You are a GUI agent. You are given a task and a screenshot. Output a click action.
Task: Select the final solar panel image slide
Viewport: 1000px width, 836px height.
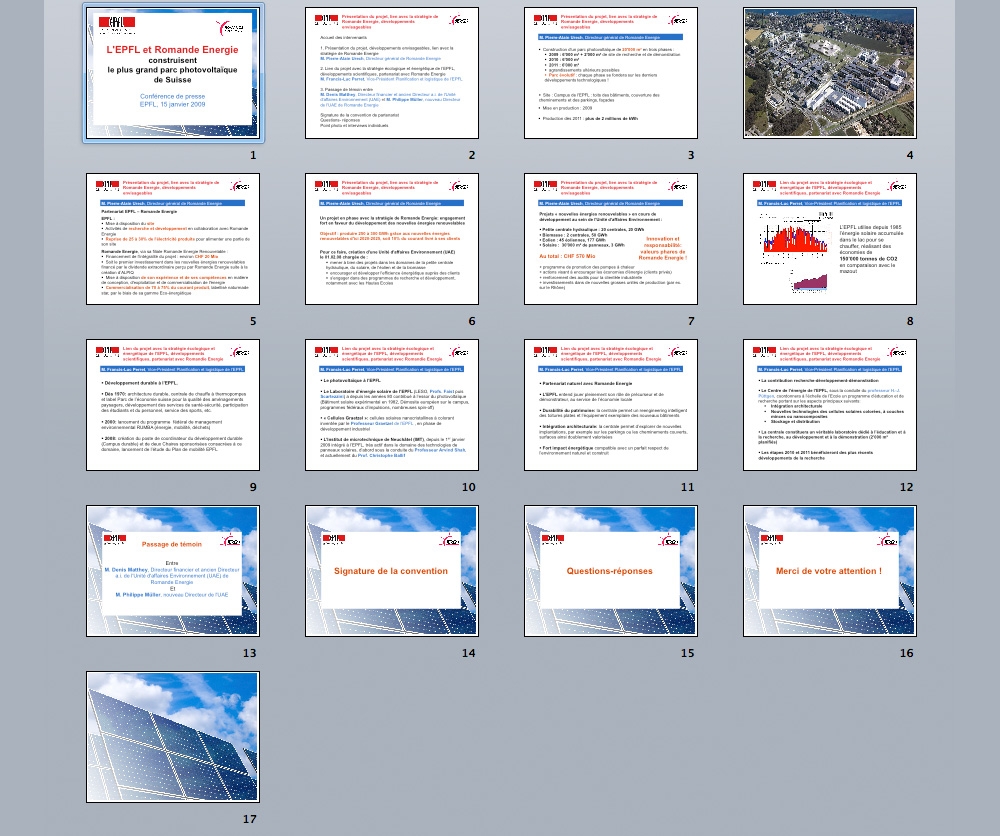point(173,737)
